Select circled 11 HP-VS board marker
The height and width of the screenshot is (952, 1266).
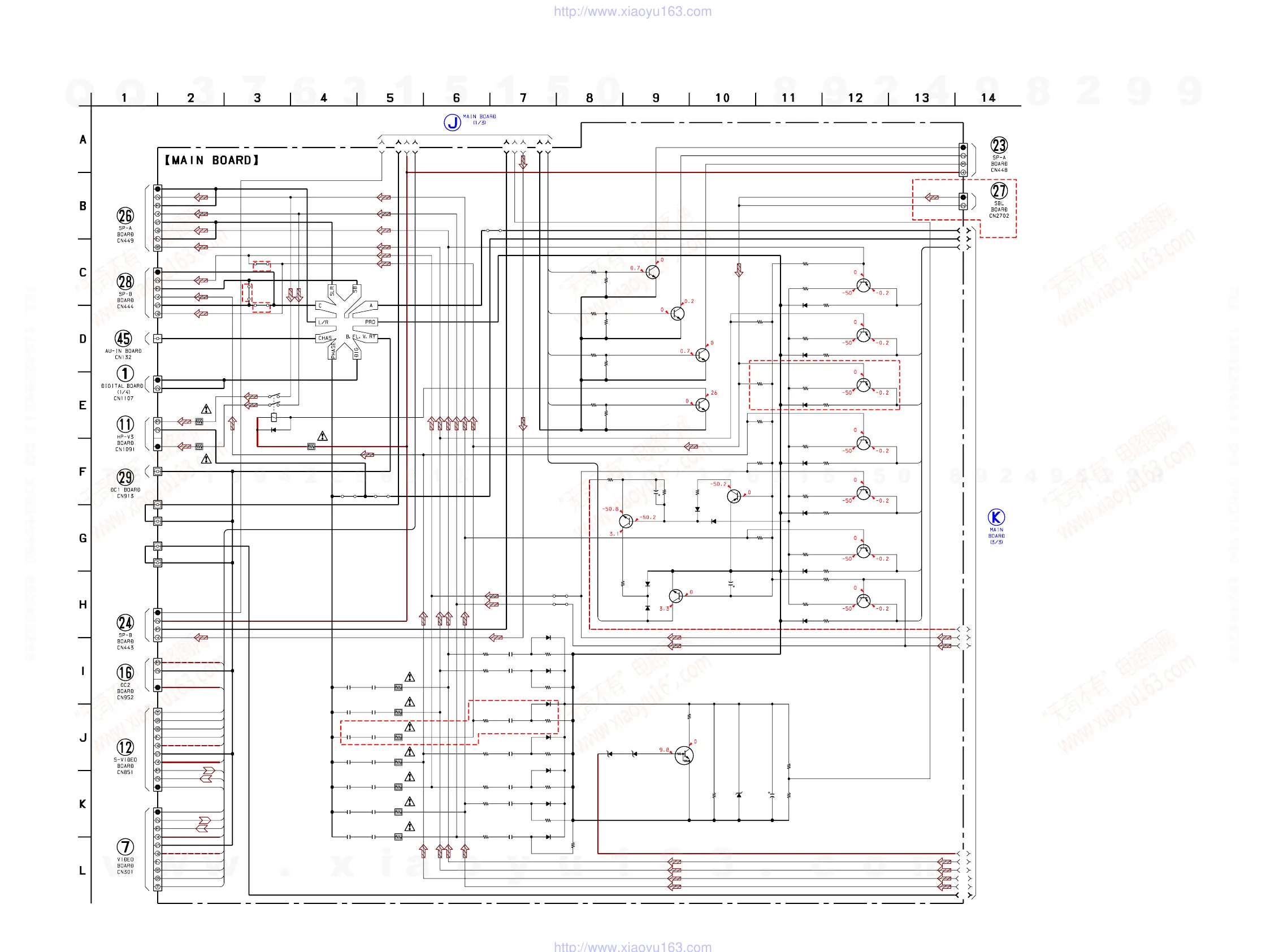[125, 425]
